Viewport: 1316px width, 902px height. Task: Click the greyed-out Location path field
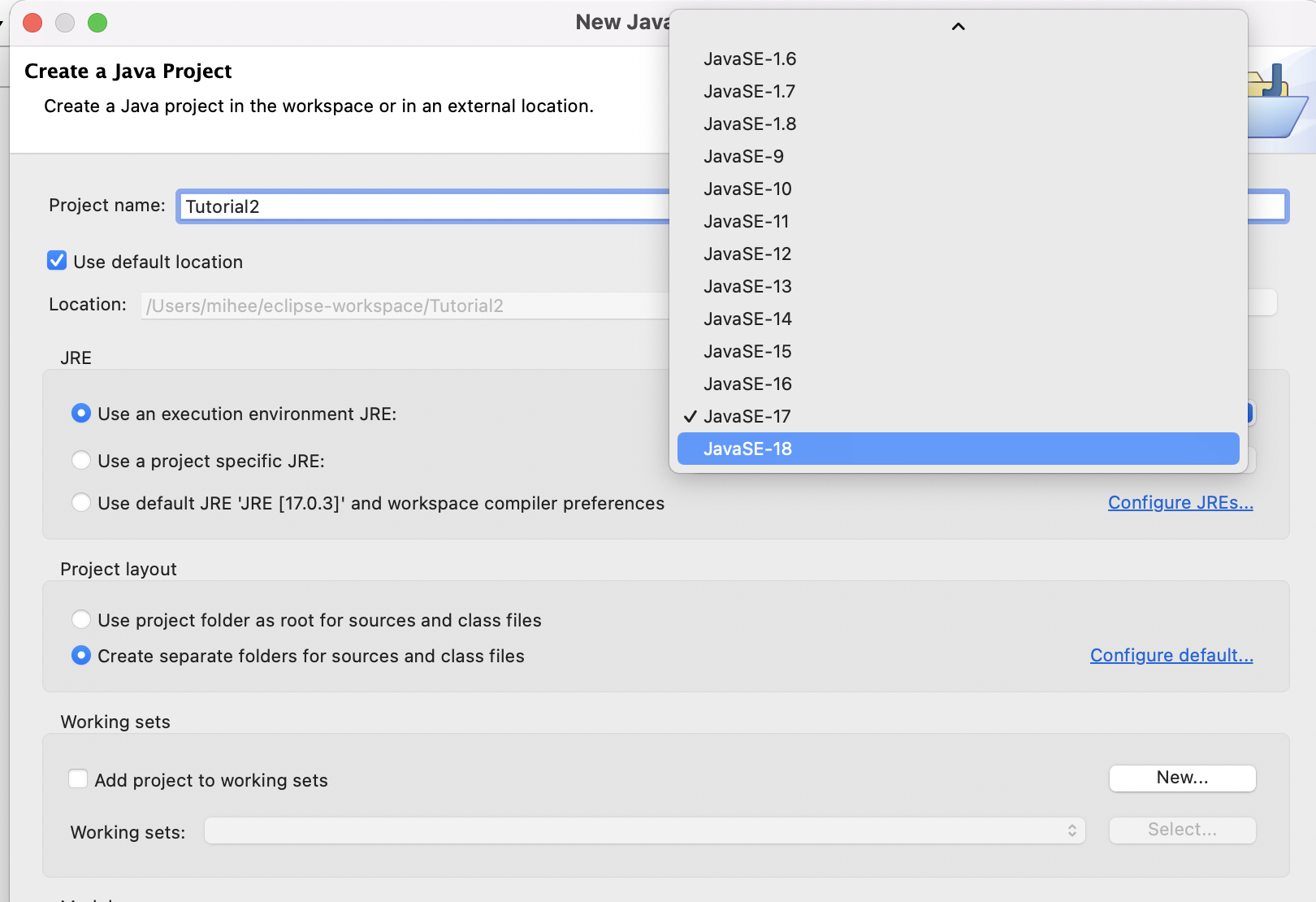tap(405, 306)
